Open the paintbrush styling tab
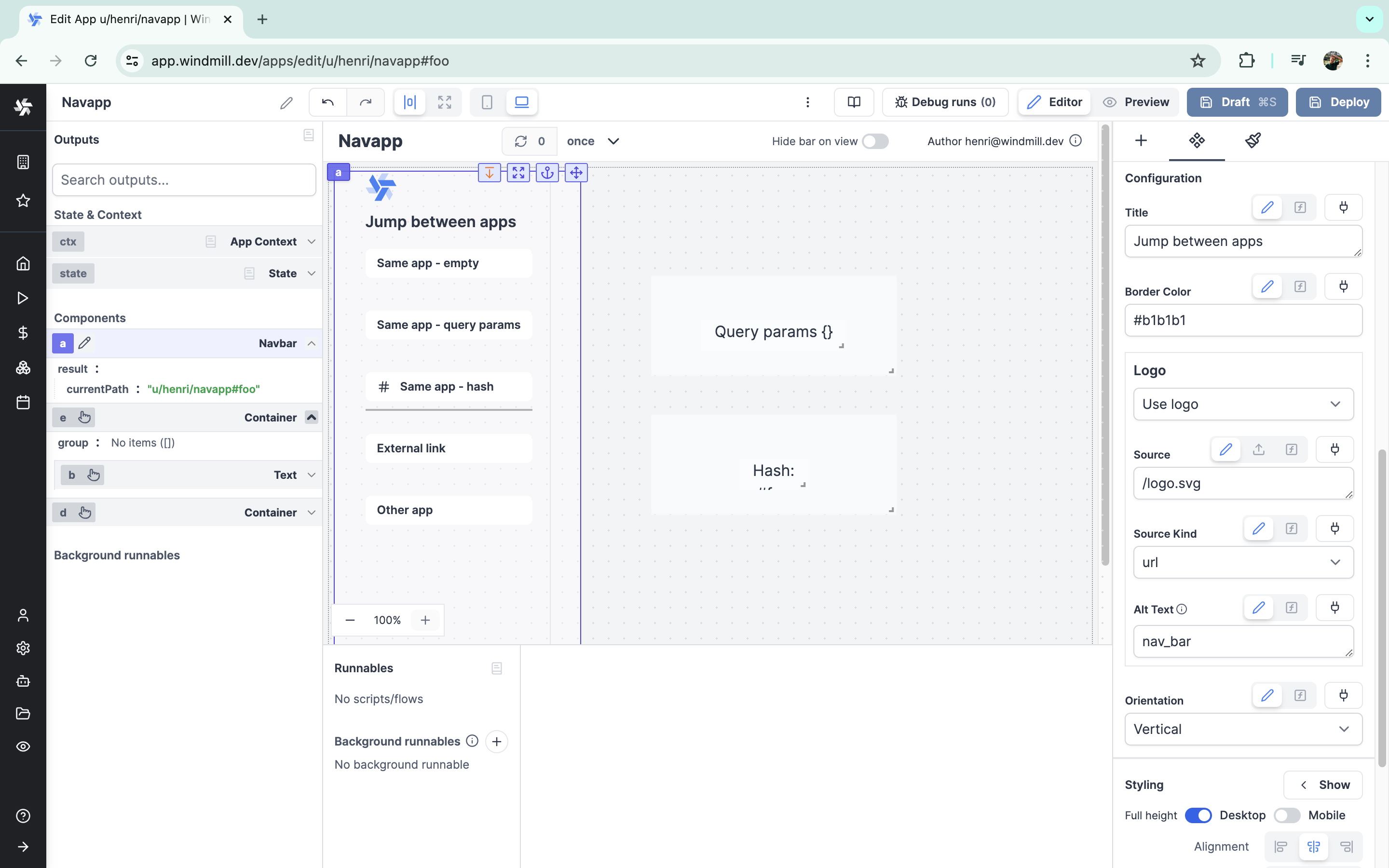Screen dimensions: 1389x868 1253,141
